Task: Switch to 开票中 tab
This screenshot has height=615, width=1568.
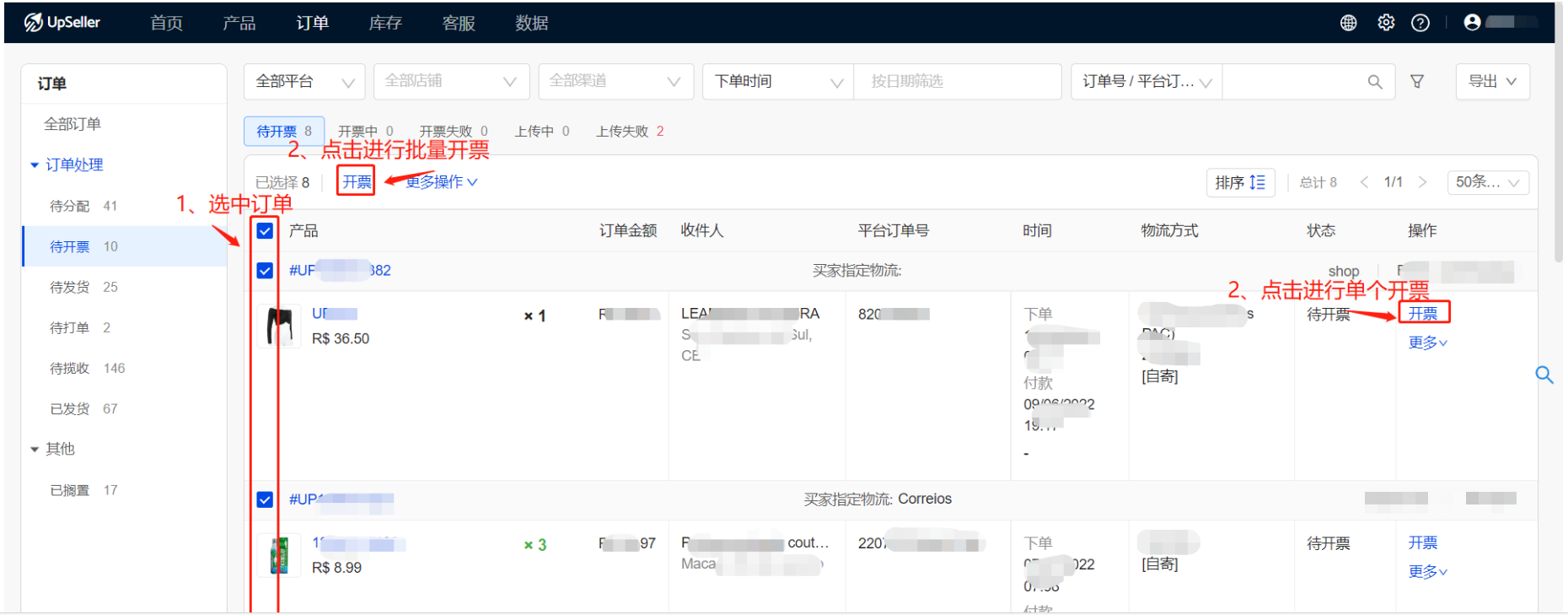Action: 365,132
